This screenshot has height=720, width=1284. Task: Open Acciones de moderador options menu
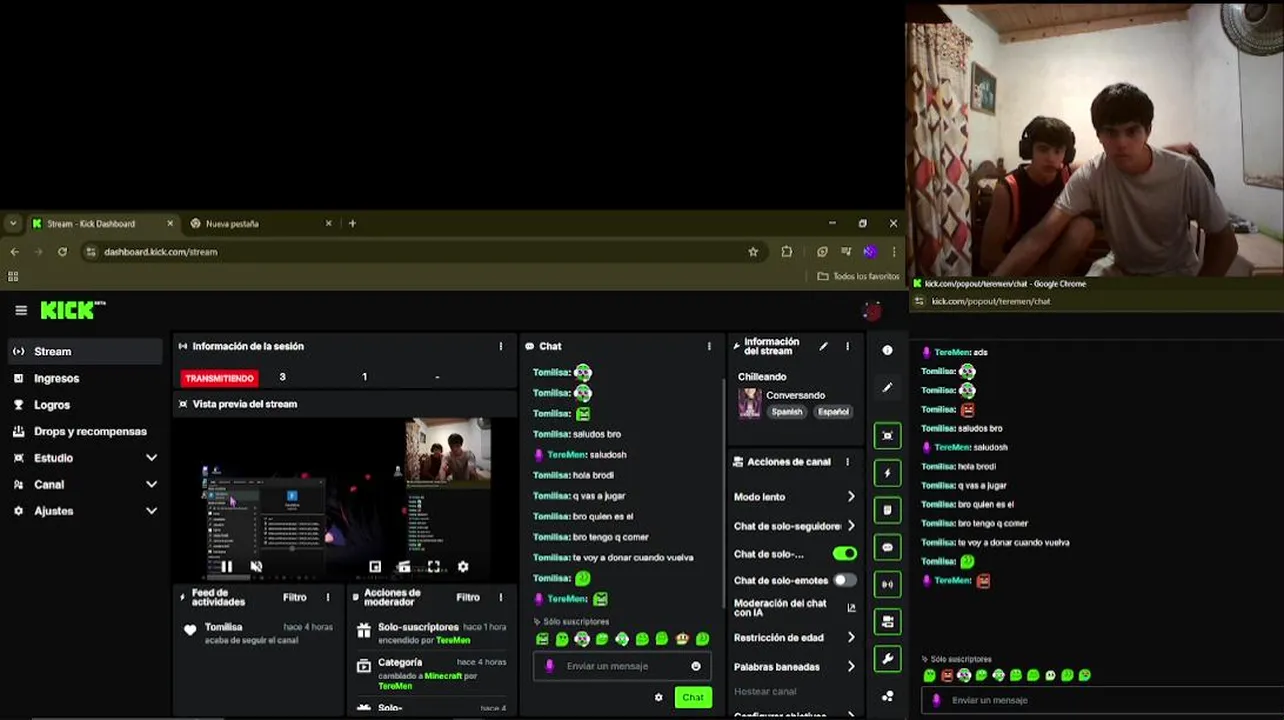tap(501, 597)
